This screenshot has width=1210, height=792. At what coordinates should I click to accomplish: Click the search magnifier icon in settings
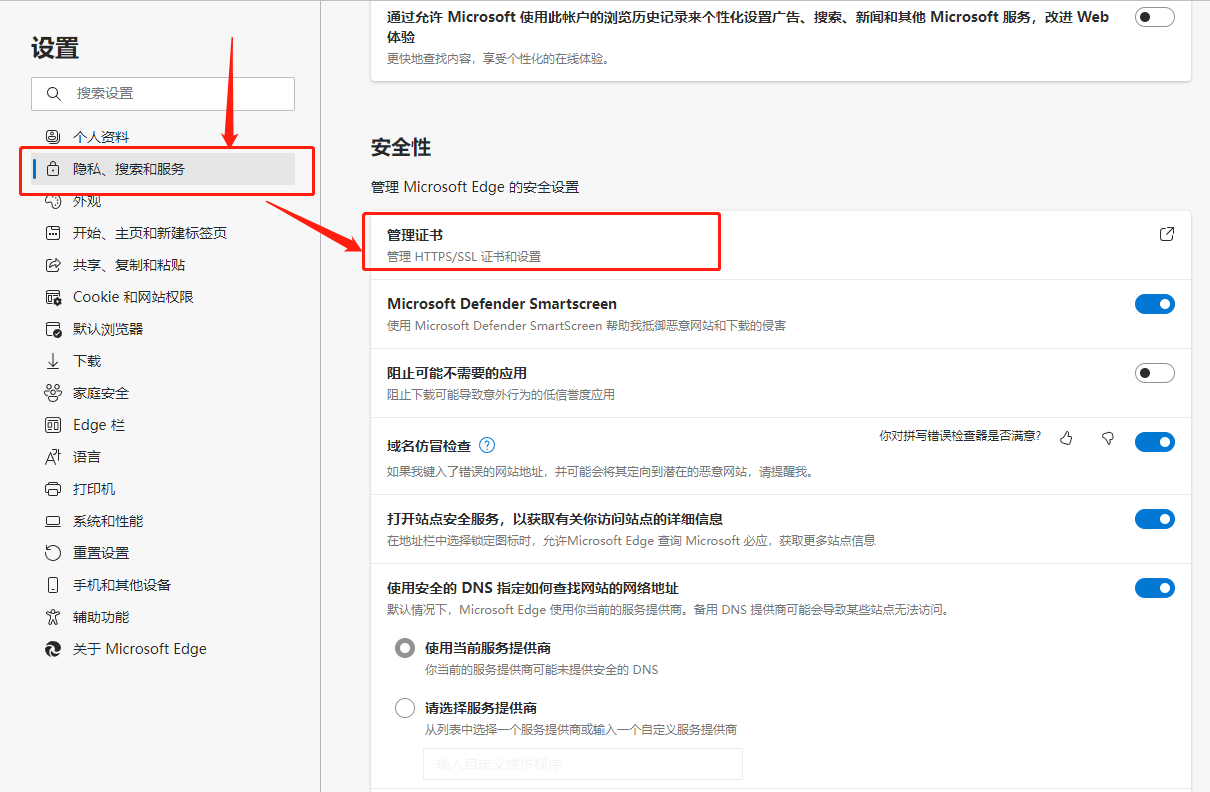[53, 93]
